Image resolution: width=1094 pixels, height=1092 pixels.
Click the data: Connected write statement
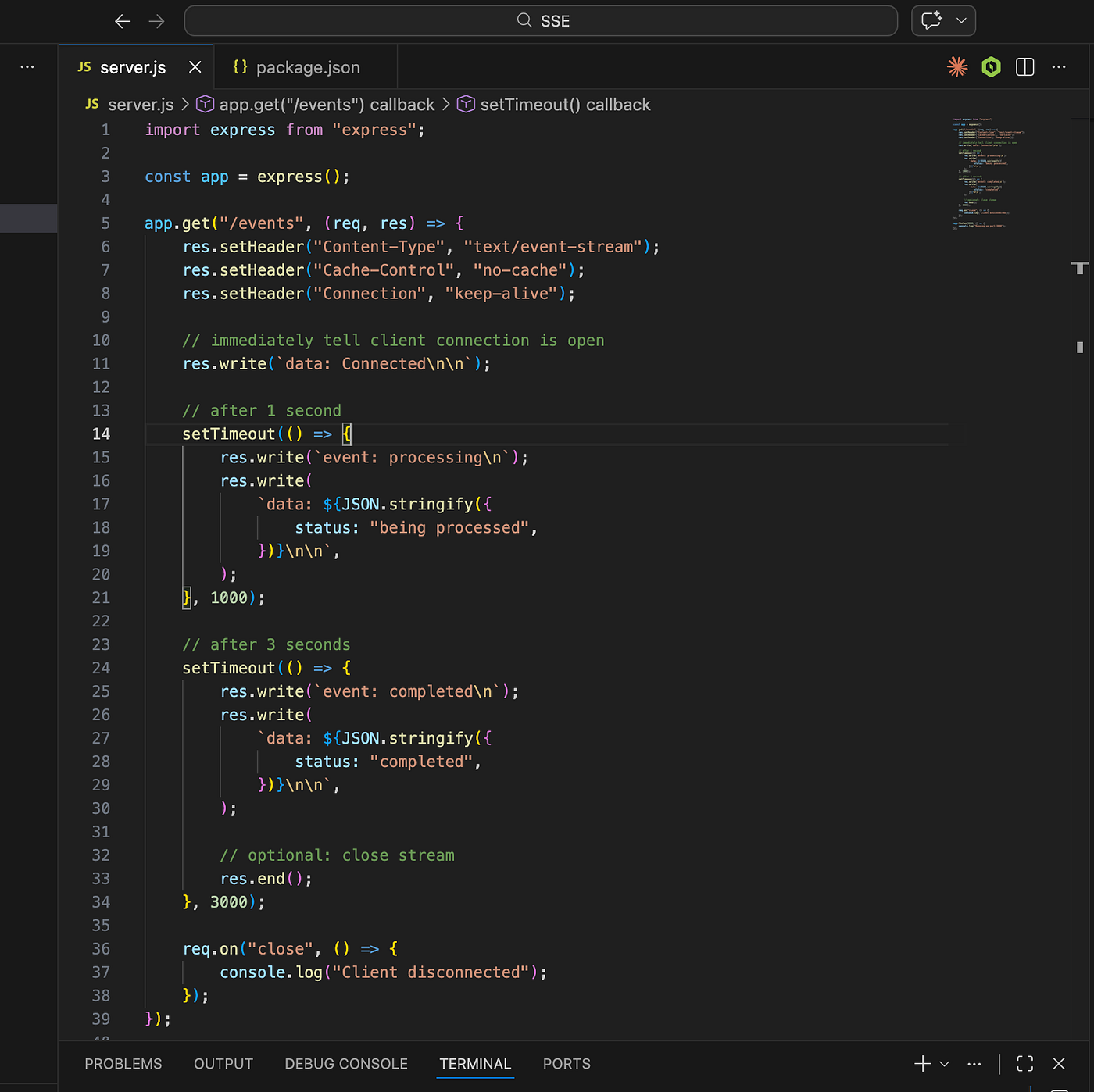tap(337, 364)
